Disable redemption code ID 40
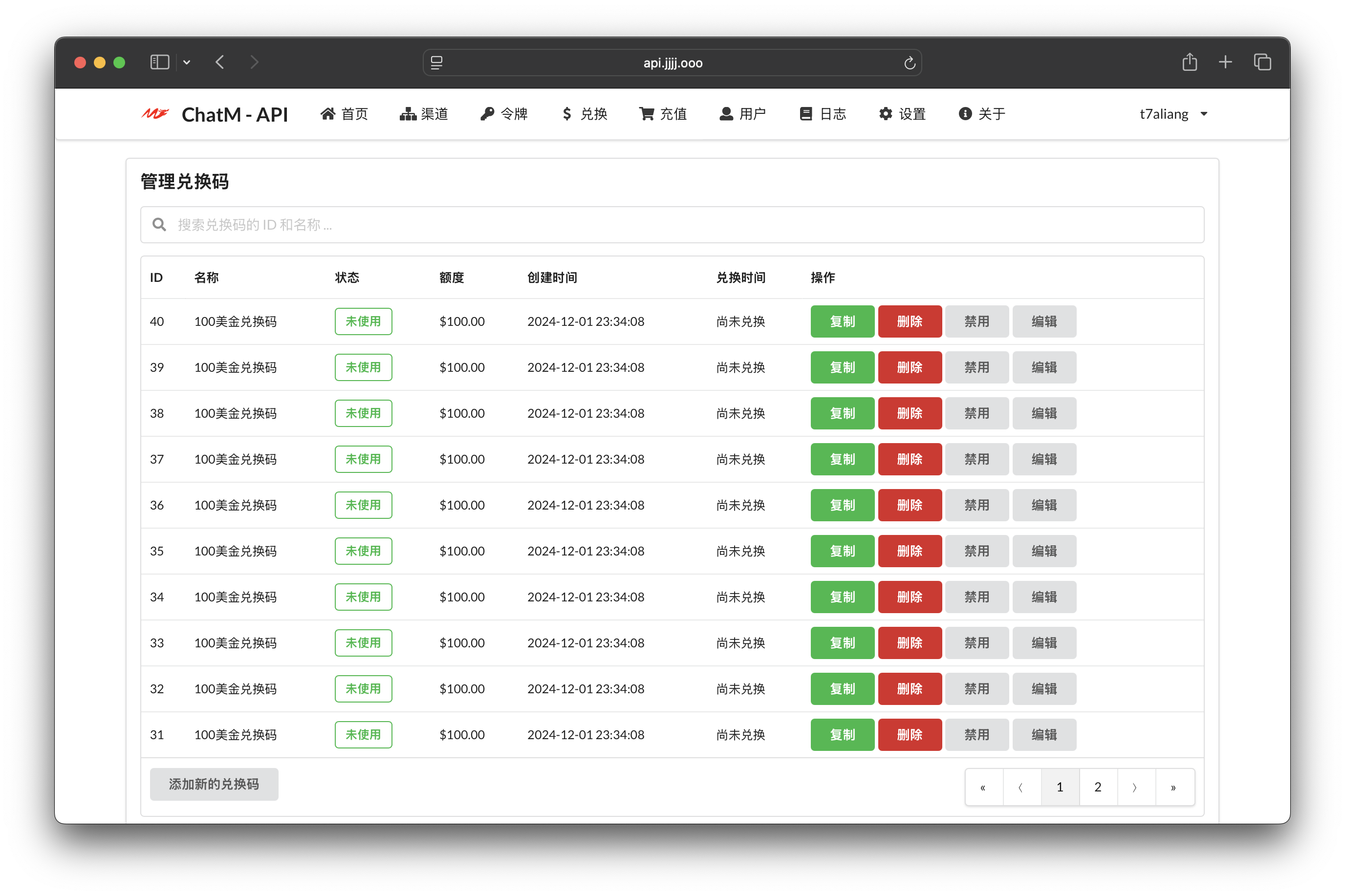1345x896 pixels. coord(976,322)
